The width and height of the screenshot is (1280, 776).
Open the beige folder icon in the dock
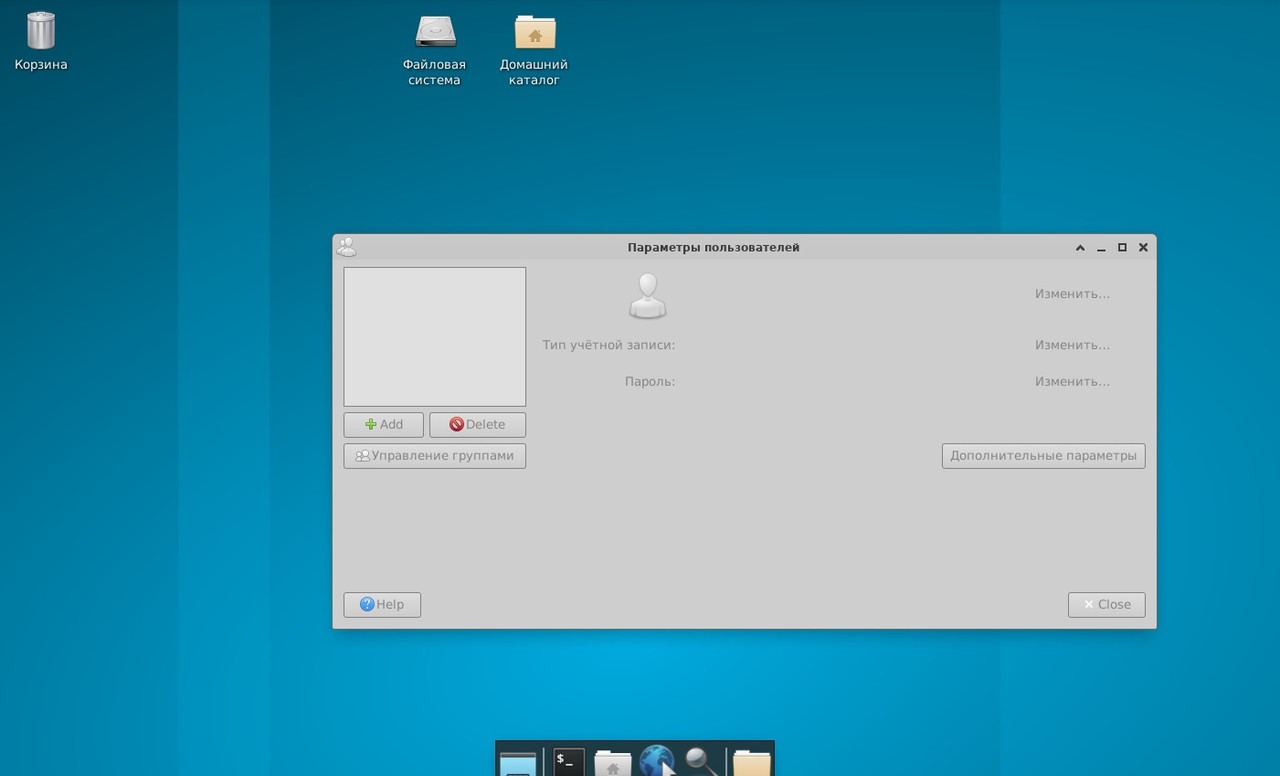(752, 763)
